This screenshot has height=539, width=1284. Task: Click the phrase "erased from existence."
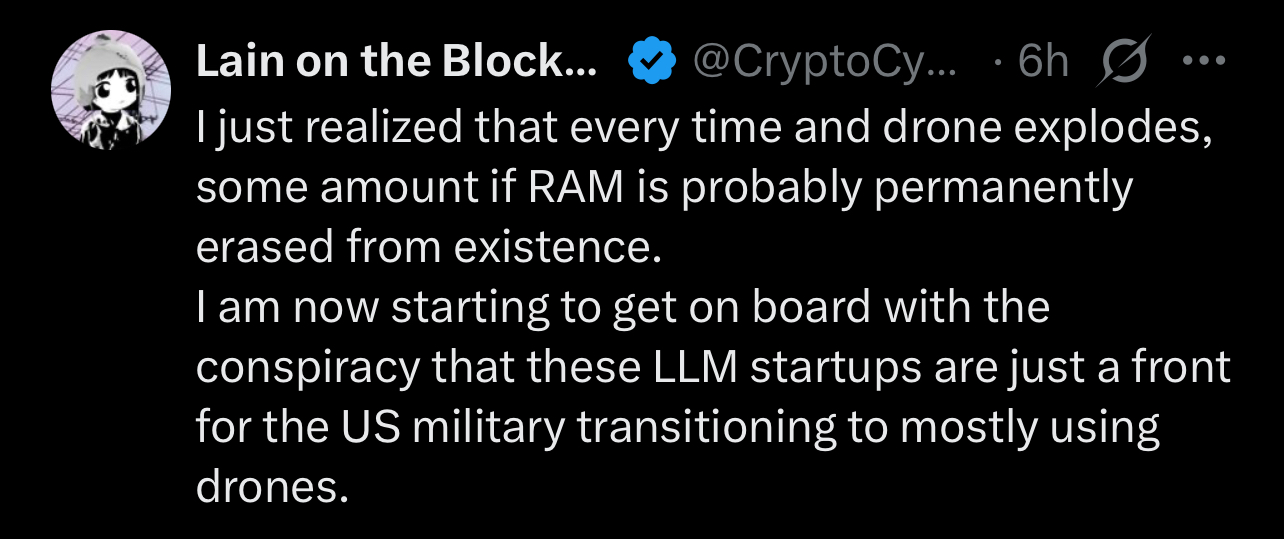(x=430, y=248)
